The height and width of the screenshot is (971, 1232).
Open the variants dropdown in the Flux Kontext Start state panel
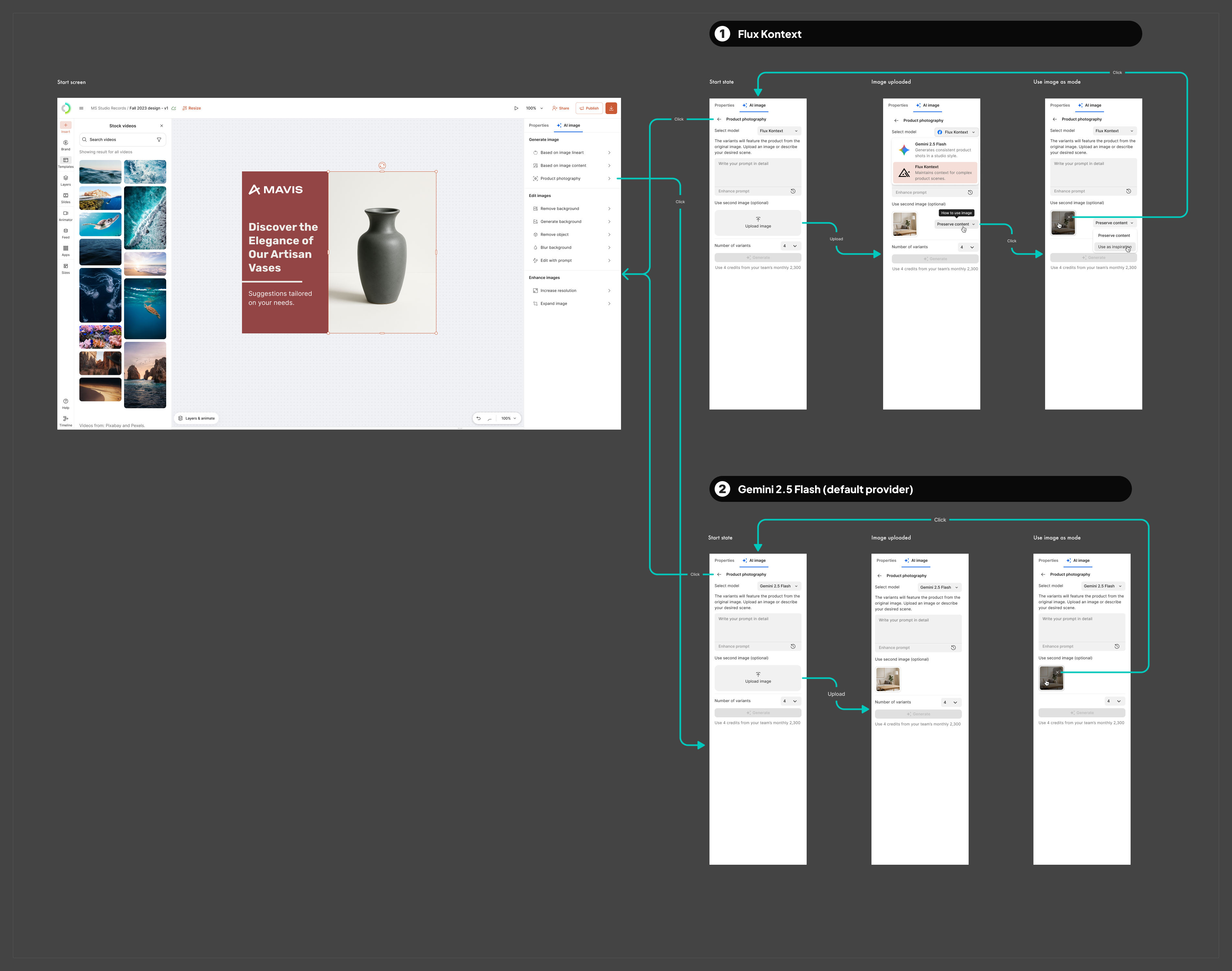tap(791, 246)
